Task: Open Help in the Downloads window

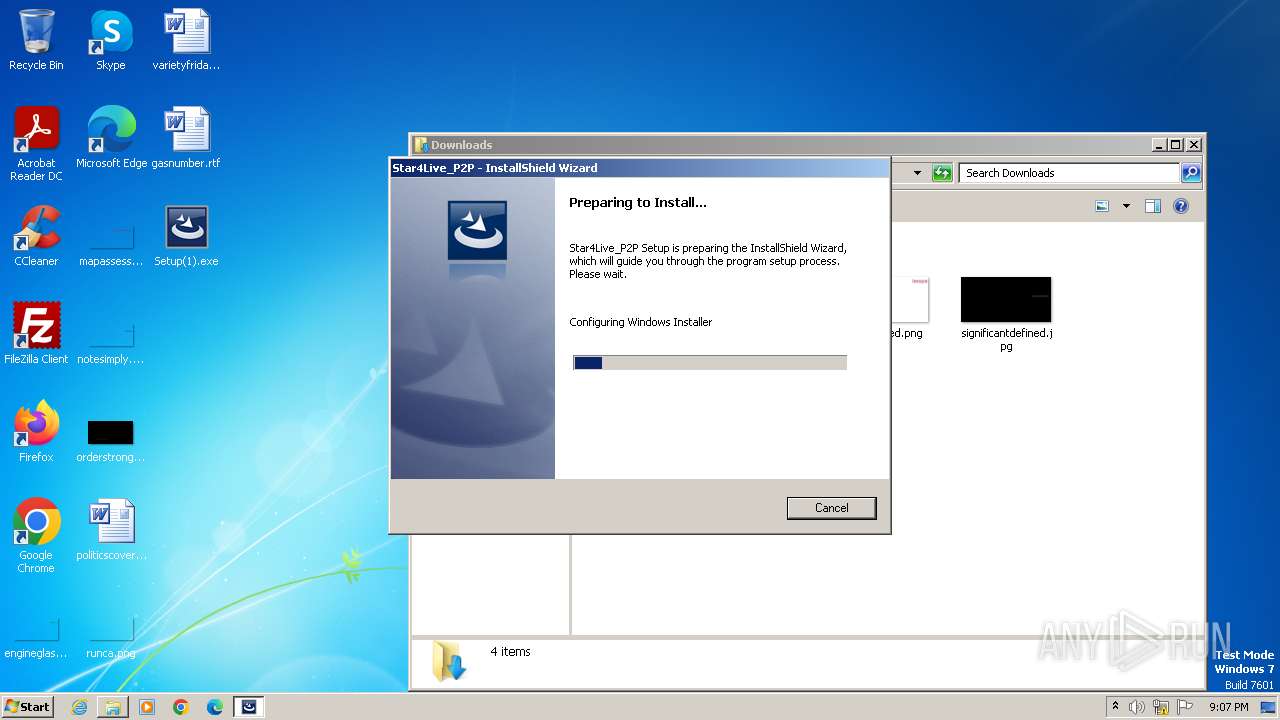Action: [x=1181, y=206]
